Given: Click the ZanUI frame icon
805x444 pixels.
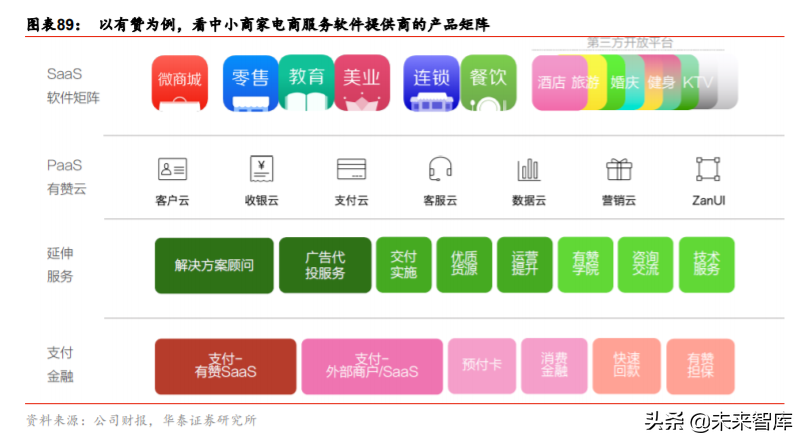Looking at the screenshot, I should pos(708,169).
